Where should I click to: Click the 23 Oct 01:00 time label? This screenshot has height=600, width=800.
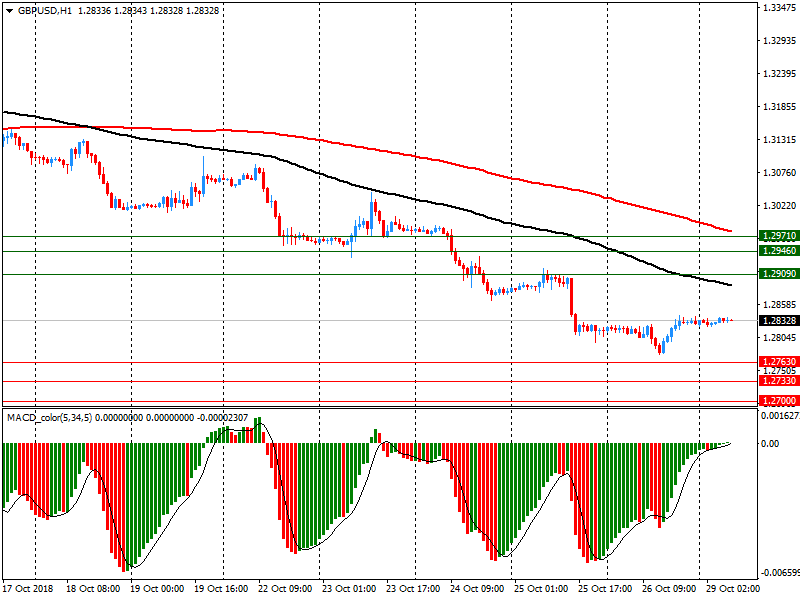pyautogui.click(x=349, y=589)
